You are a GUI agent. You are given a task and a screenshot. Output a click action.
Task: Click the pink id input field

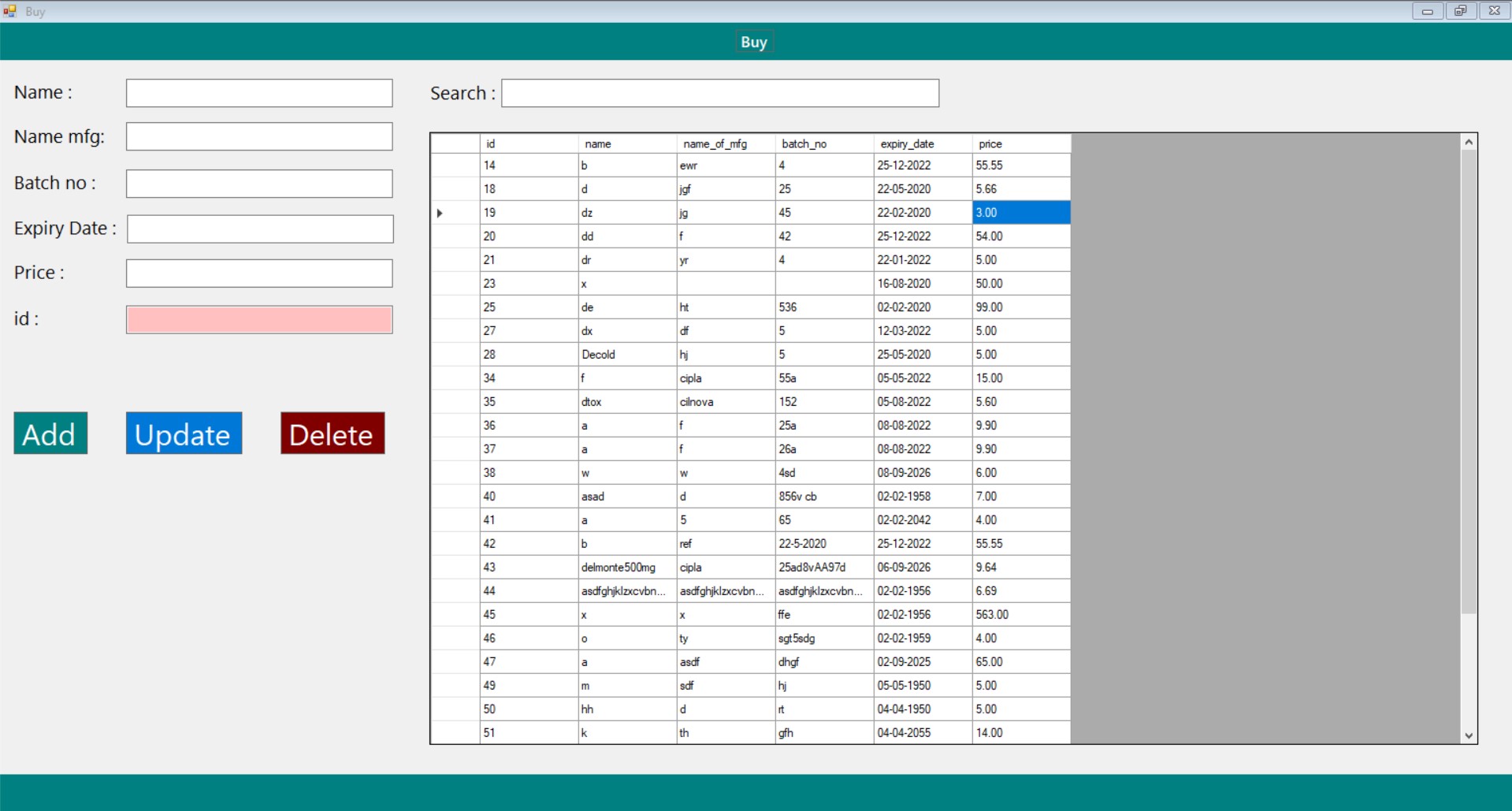pos(259,320)
